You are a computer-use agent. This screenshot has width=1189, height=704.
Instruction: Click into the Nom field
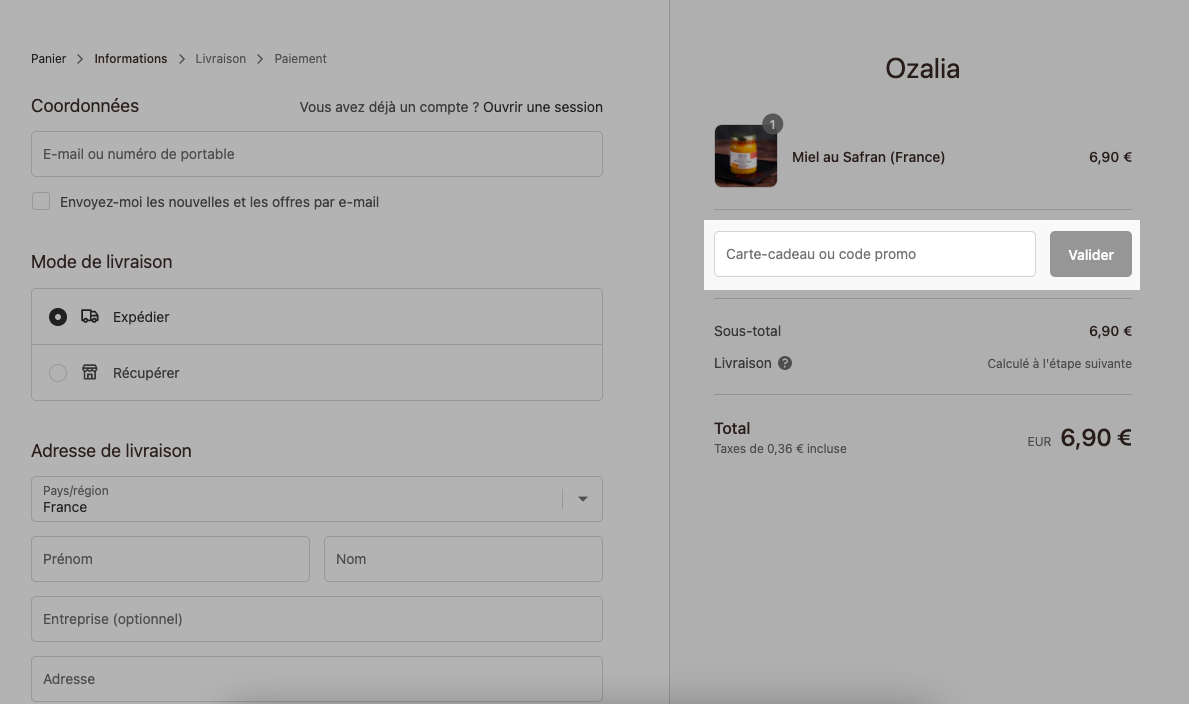point(463,559)
